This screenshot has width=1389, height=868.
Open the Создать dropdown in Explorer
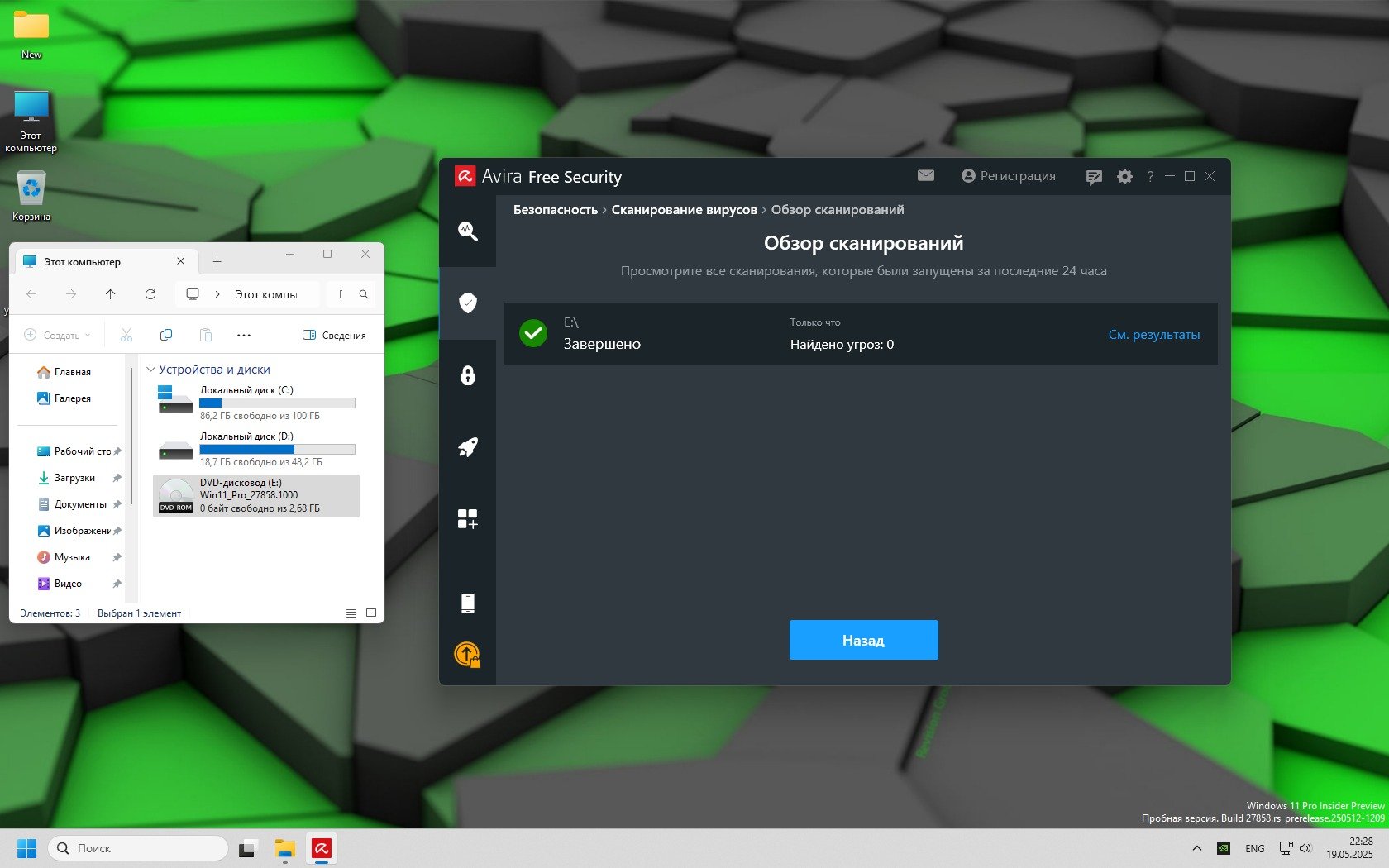57,335
